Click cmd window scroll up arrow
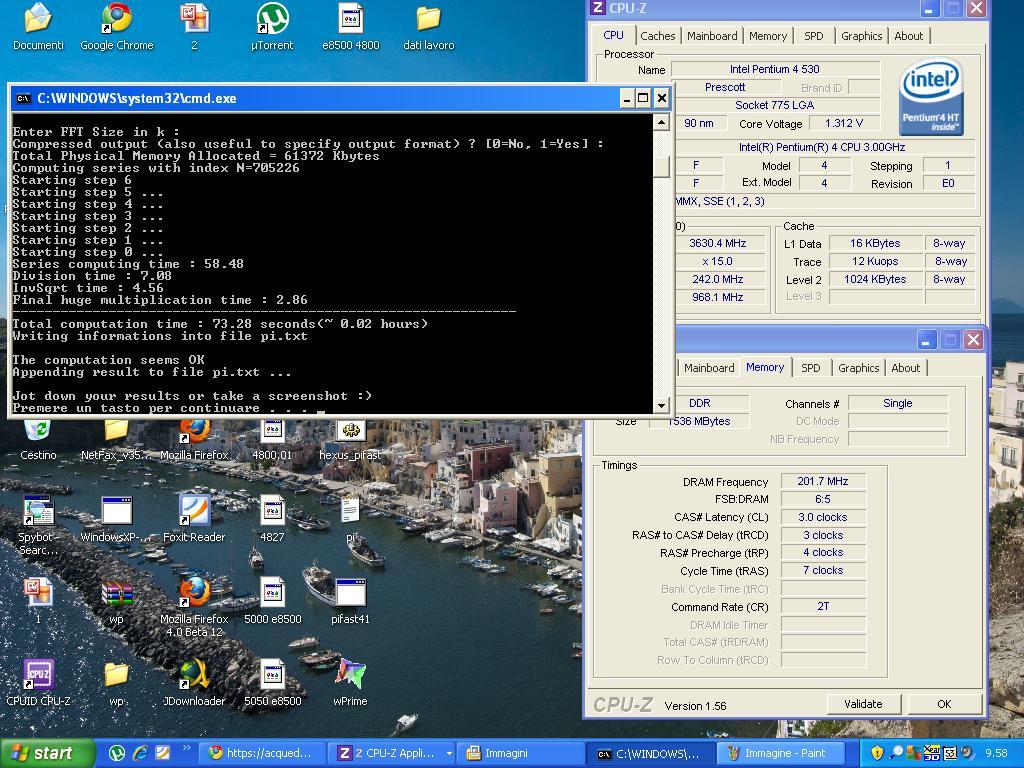The width and height of the screenshot is (1024, 768). click(661, 122)
